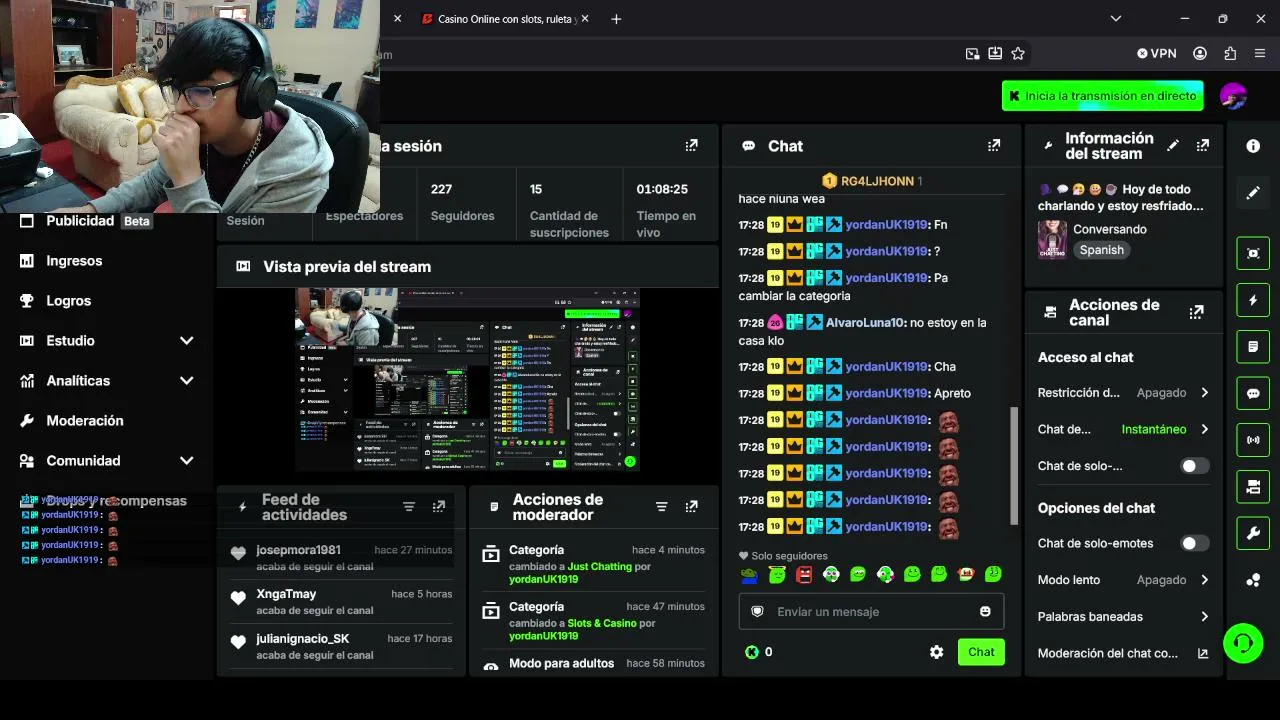Viewport: 1280px width, 720px height.
Task: Click the stream preview thumbnail
Action: tap(467, 379)
